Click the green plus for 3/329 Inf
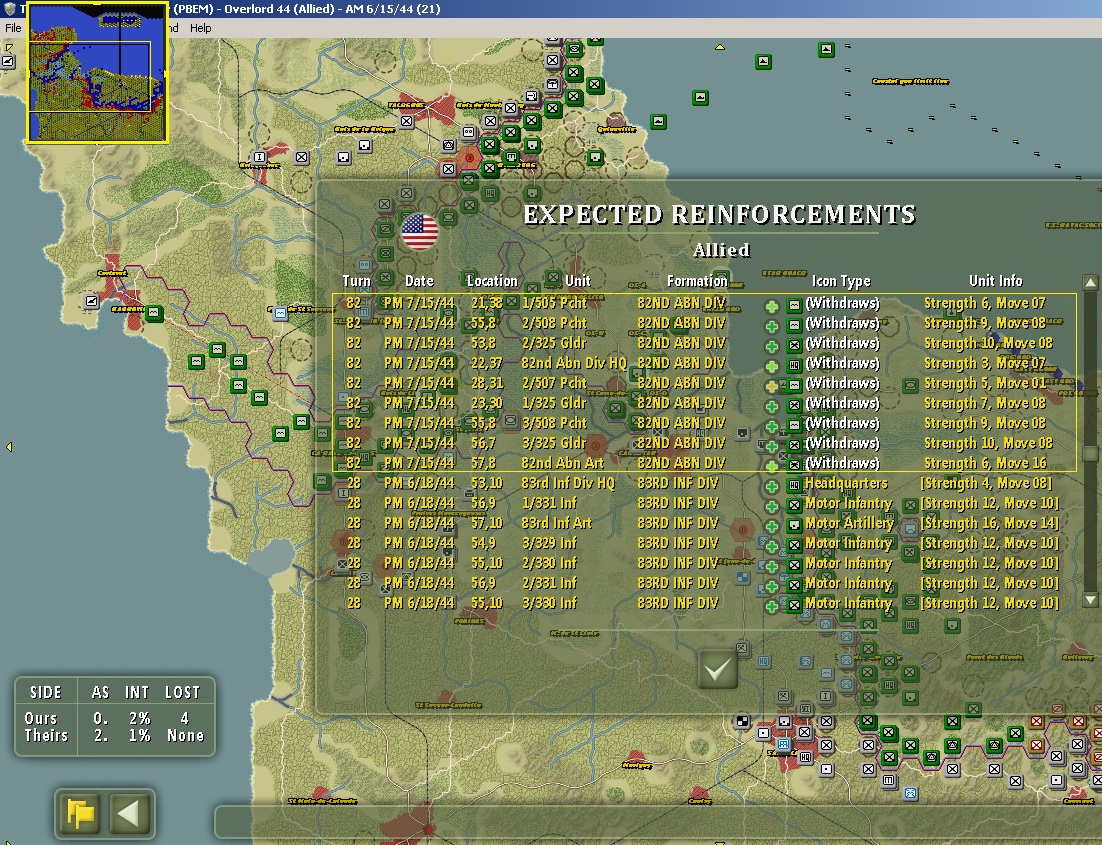This screenshot has width=1102, height=845. pos(772,546)
